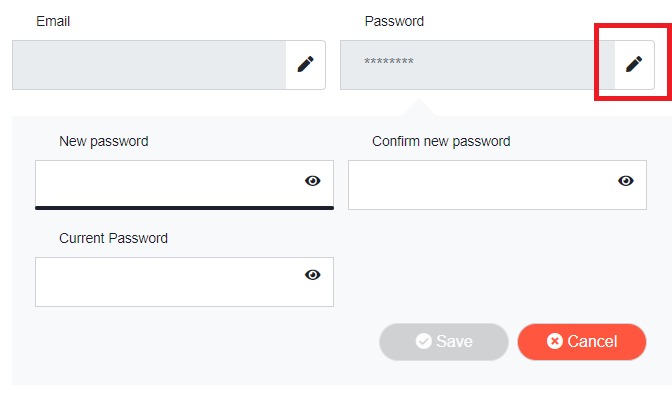Focus the New password input field
The width and height of the screenshot is (672, 401).
click(x=165, y=182)
